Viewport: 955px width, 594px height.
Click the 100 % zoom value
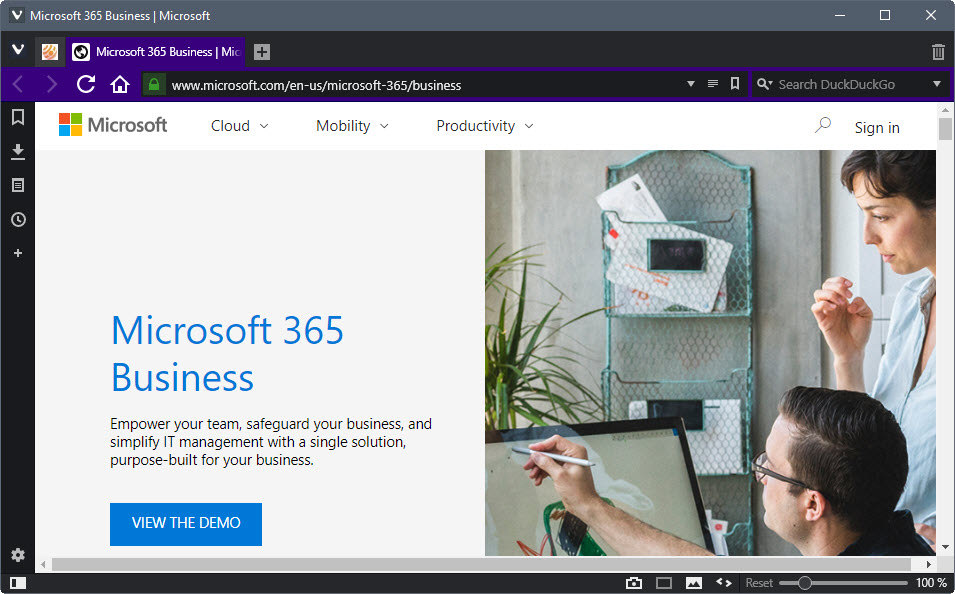[x=931, y=583]
